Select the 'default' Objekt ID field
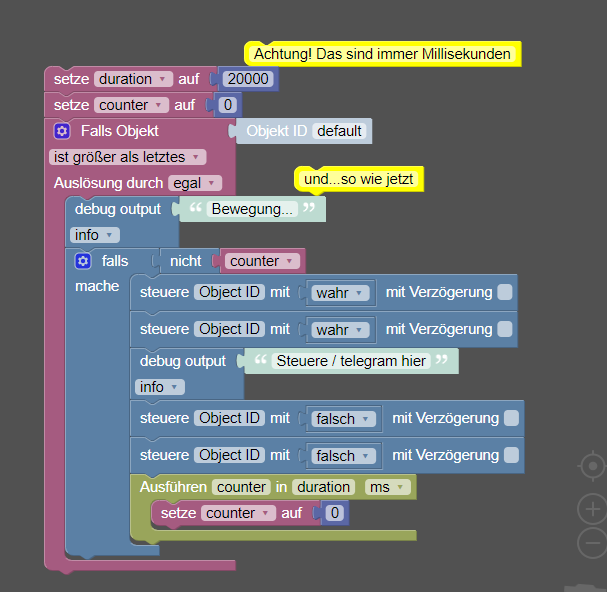This screenshot has height=592, width=607. (339, 131)
